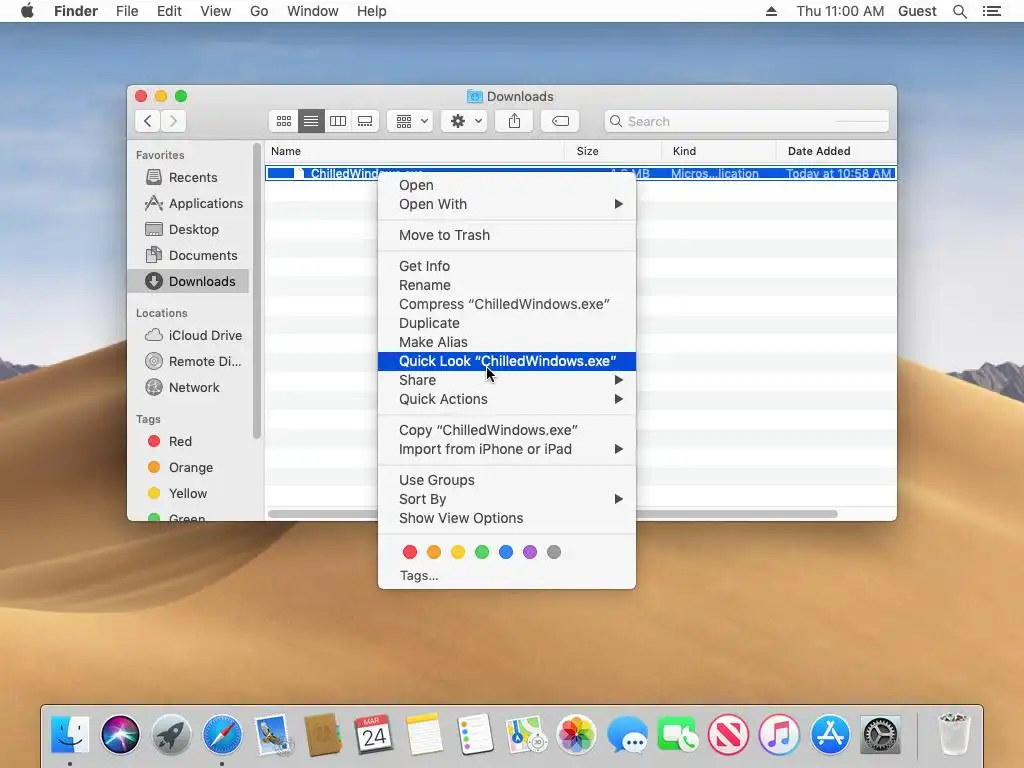Choose Open in the context menu
This screenshot has height=768, width=1024.
tap(507, 185)
